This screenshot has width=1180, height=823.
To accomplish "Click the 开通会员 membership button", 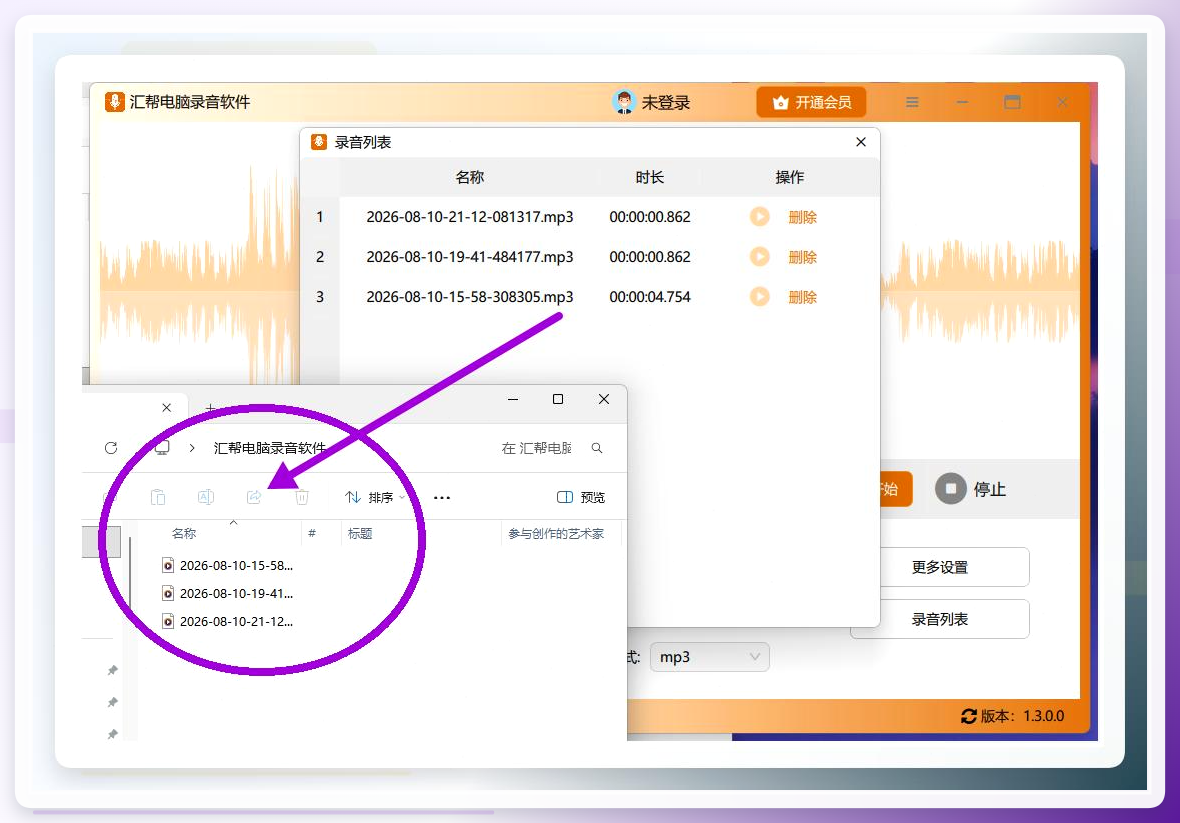I will tap(811, 102).
